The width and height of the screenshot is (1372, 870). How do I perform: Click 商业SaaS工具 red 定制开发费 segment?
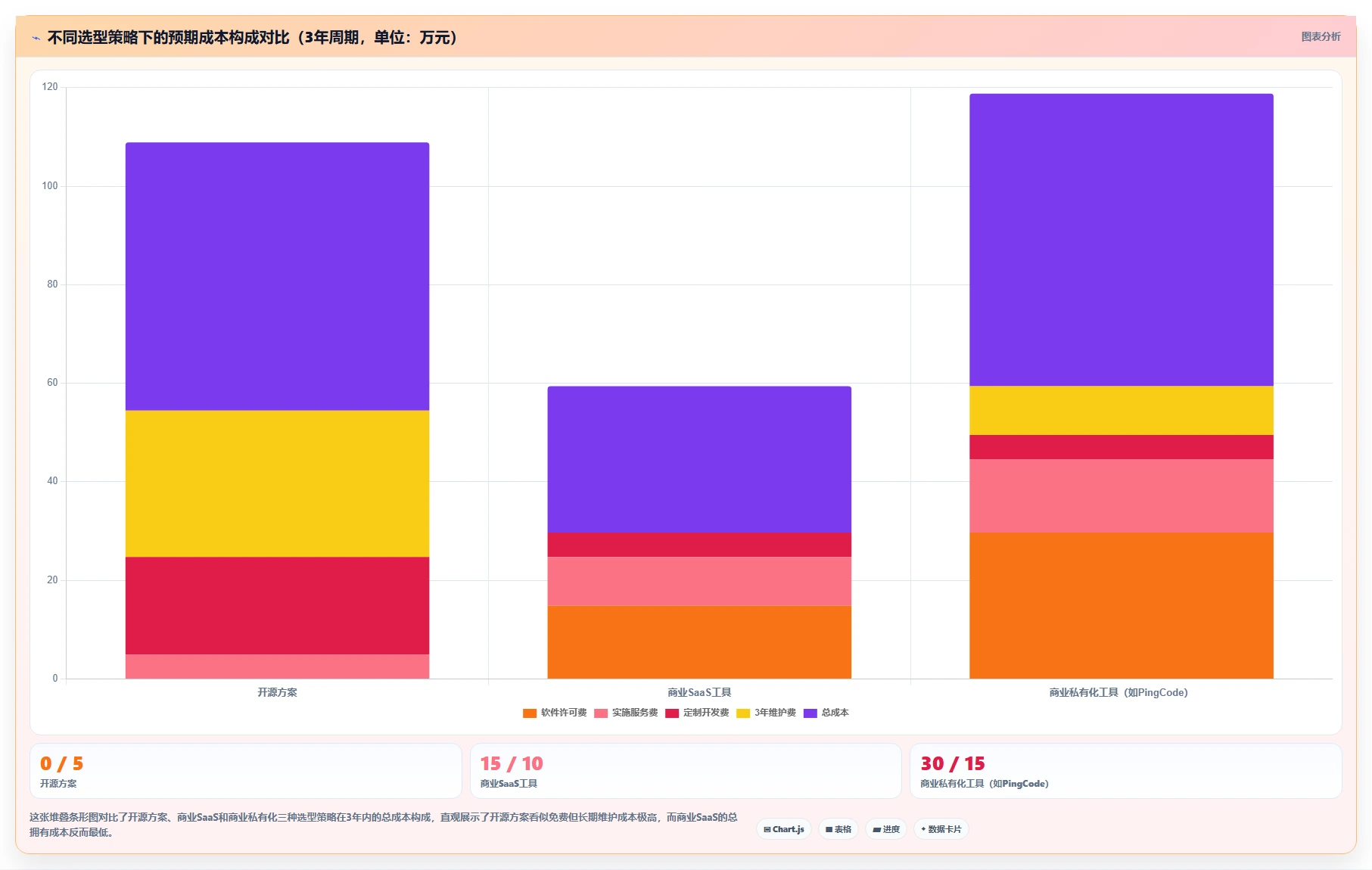tap(699, 545)
